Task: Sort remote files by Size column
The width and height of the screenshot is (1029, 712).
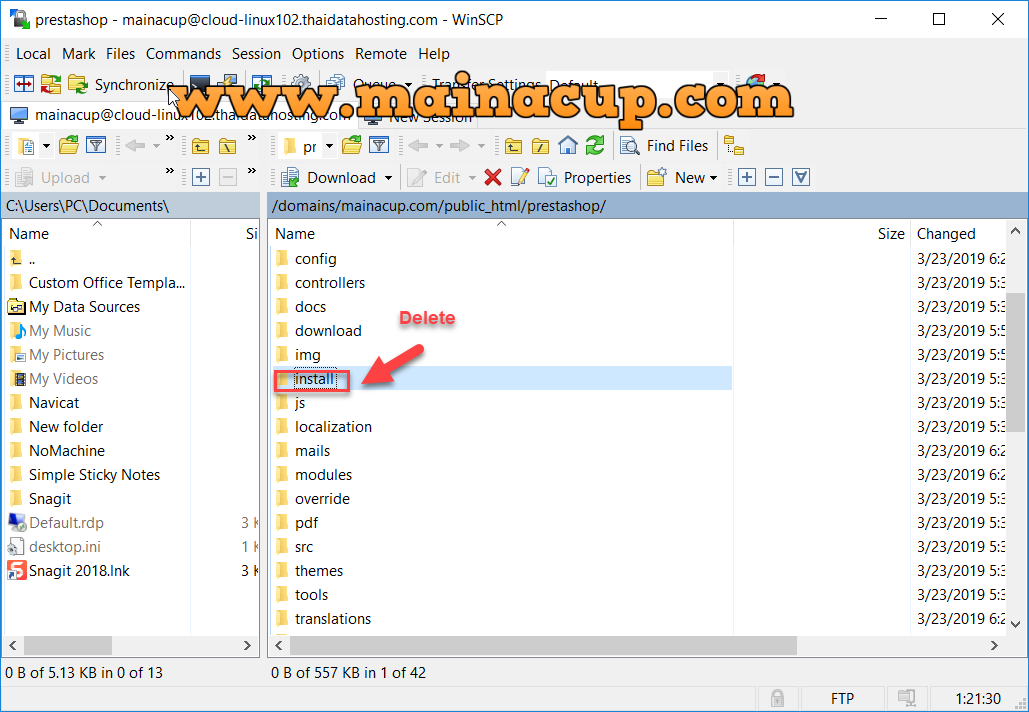Action: coord(822,234)
